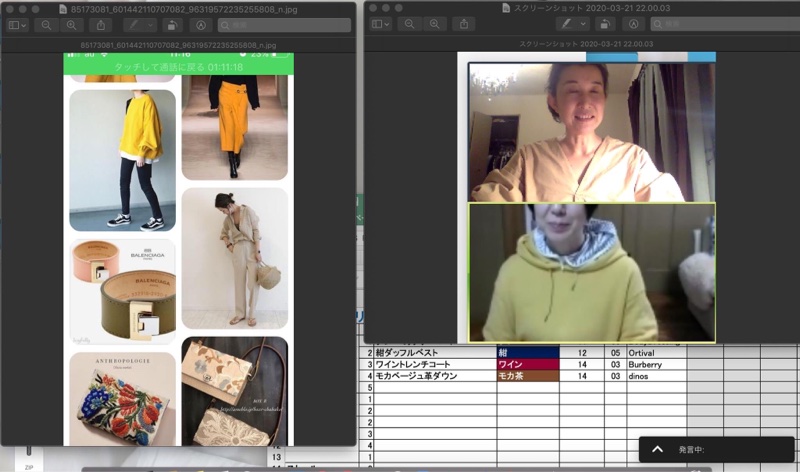Select 03 in the dinos row

pos(616,376)
